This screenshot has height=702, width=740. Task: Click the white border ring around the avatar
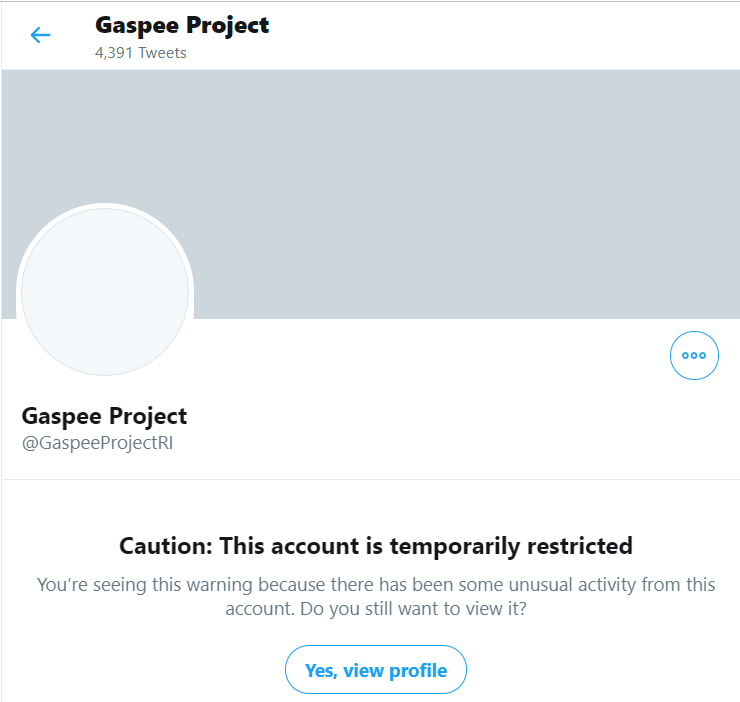click(105, 206)
